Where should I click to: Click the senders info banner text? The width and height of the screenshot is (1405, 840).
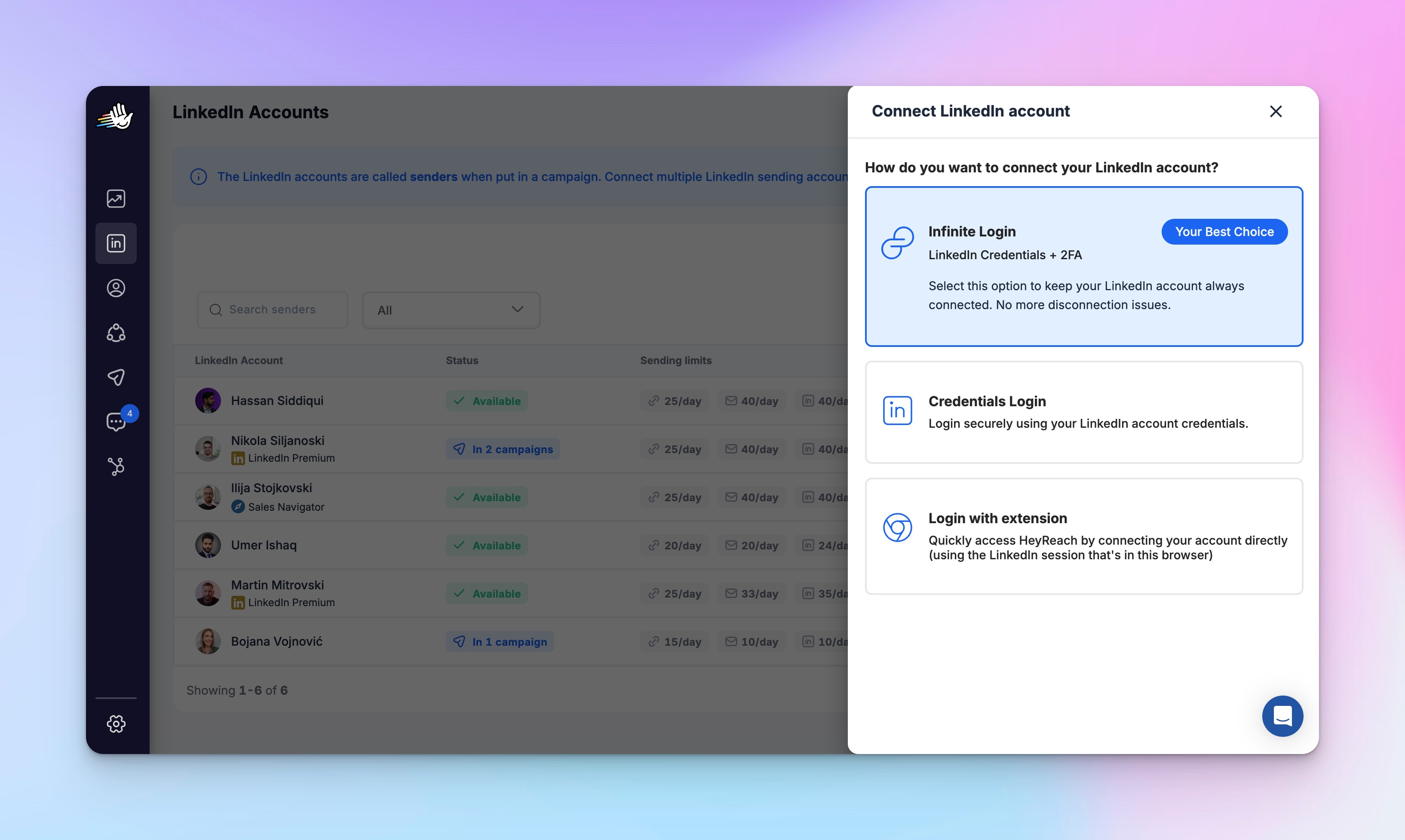coord(532,177)
